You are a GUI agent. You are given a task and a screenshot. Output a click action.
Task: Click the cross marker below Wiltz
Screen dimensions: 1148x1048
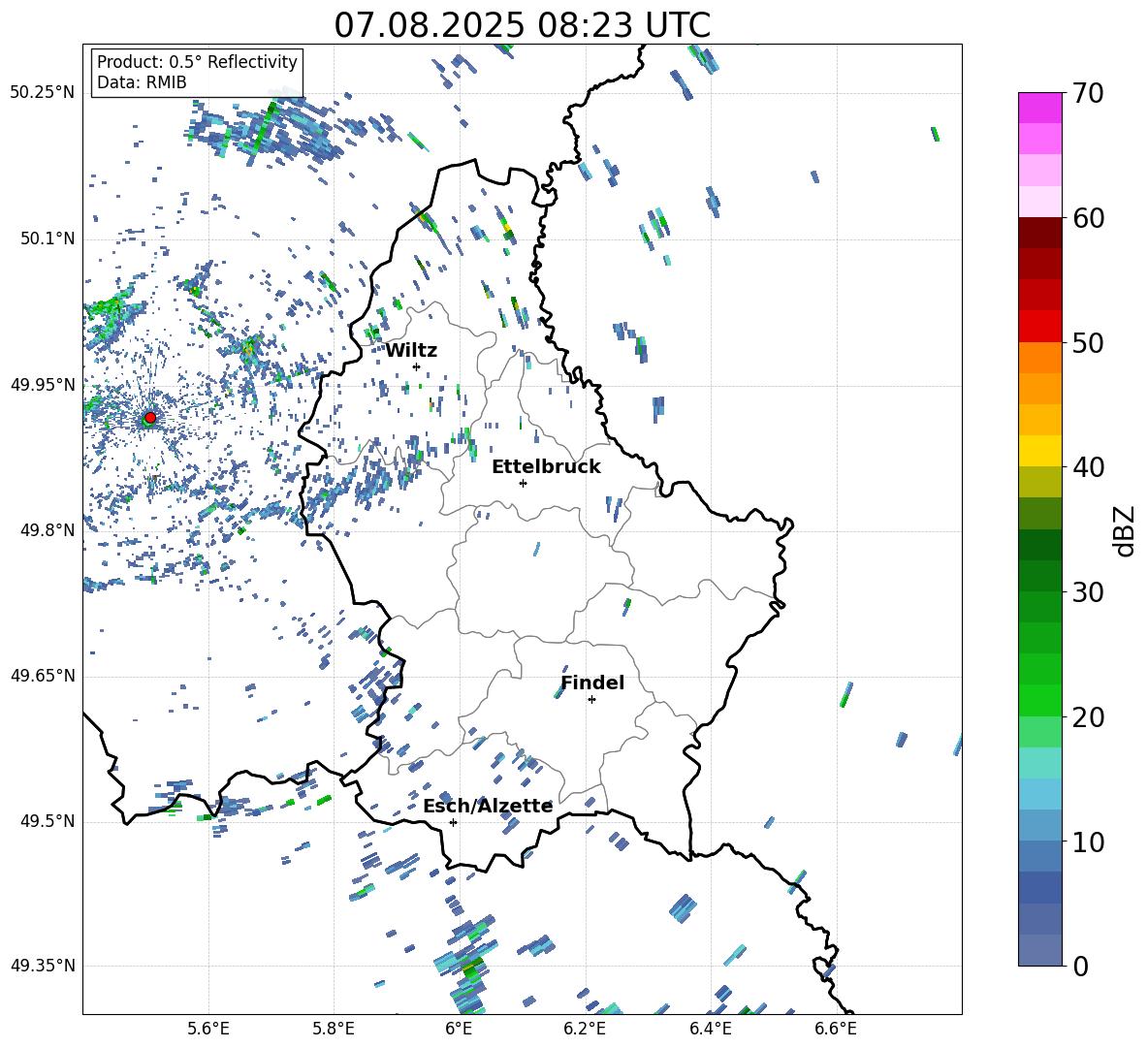[417, 366]
